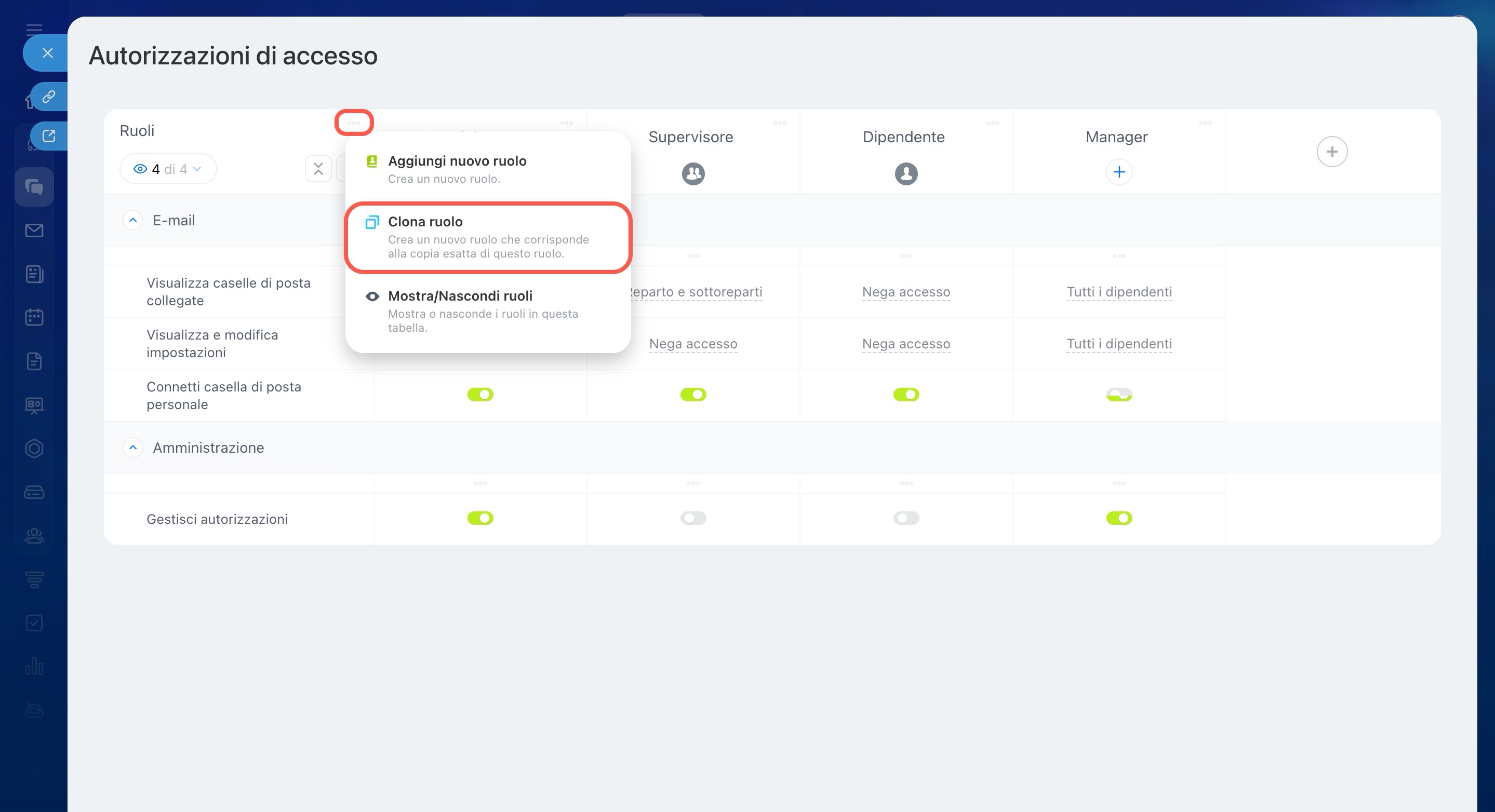Open Manager column three-dots menu

pos(1205,123)
